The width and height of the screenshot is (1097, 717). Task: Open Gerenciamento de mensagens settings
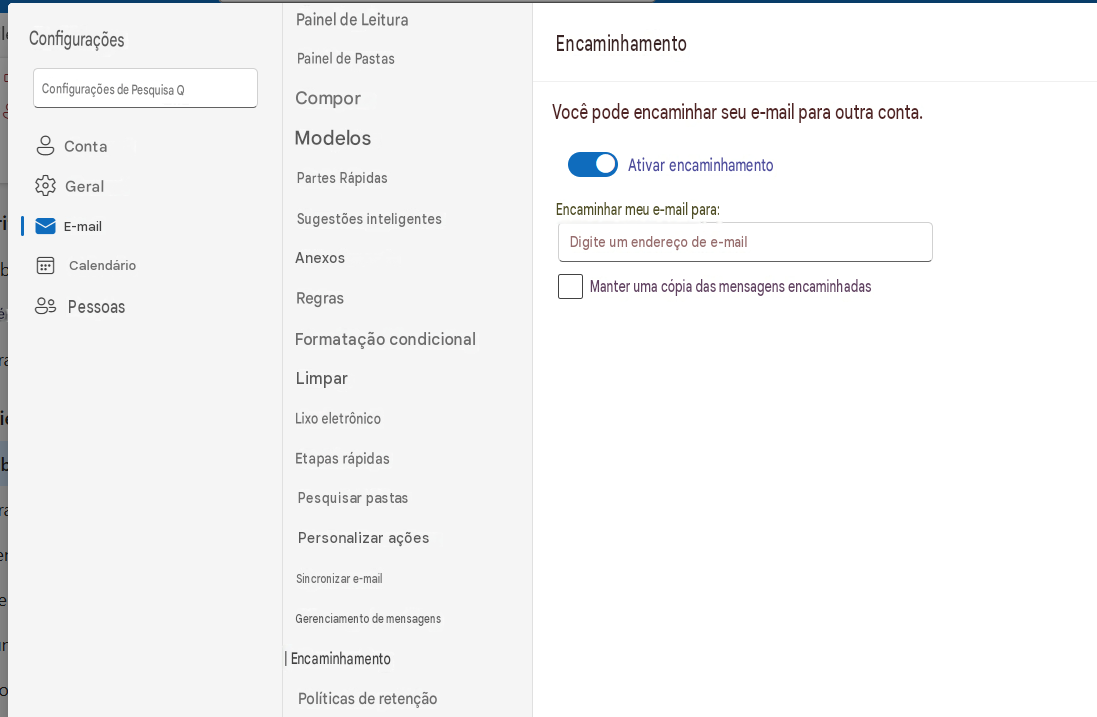368,618
